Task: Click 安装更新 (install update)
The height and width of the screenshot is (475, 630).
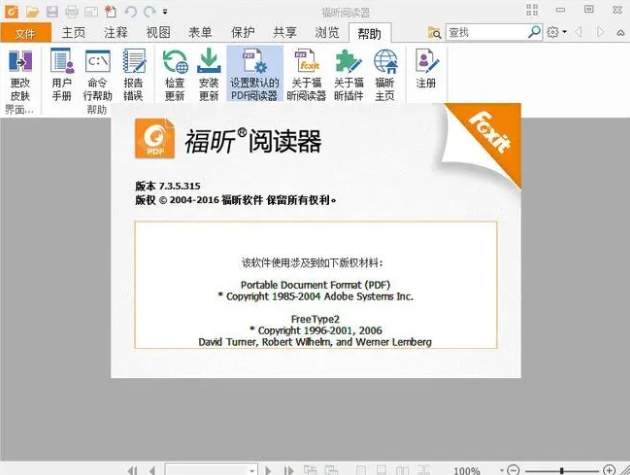Action: (209, 75)
